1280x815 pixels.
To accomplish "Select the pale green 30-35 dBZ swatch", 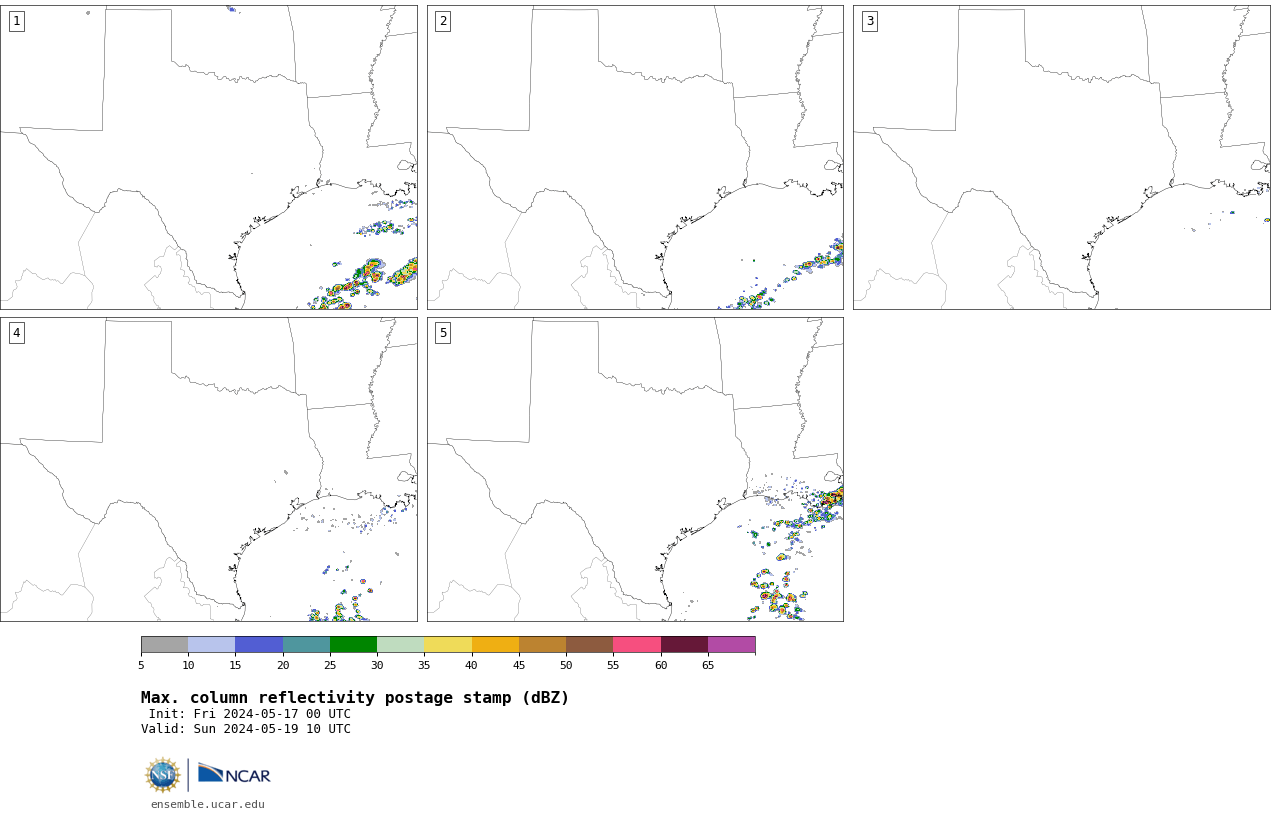I will tap(400, 644).
